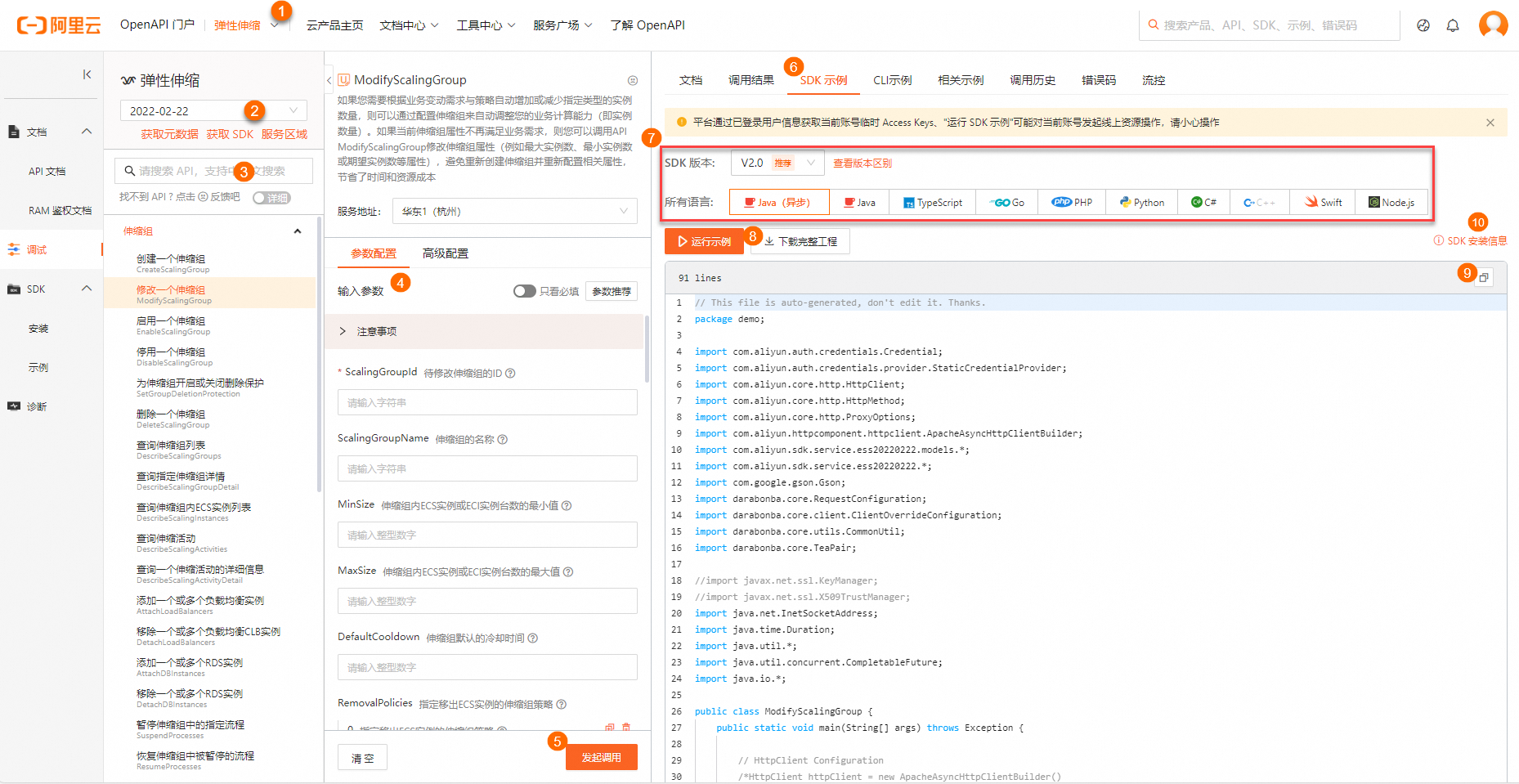Select 创建一个伸缩组 CreateScalingGroup in the API list
The image size is (1519, 784).
coord(209,263)
